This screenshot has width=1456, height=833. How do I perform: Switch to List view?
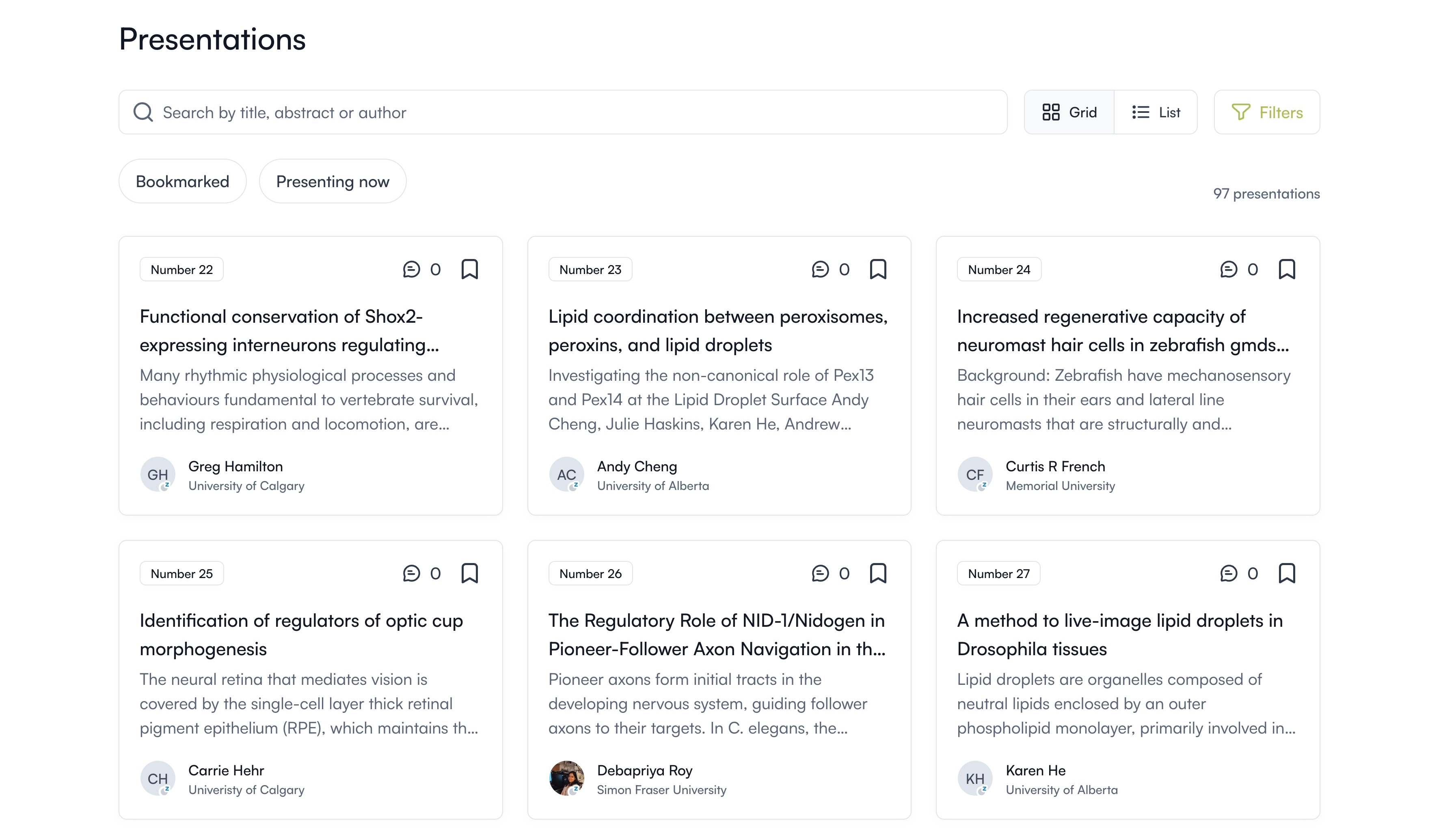click(1156, 112)
